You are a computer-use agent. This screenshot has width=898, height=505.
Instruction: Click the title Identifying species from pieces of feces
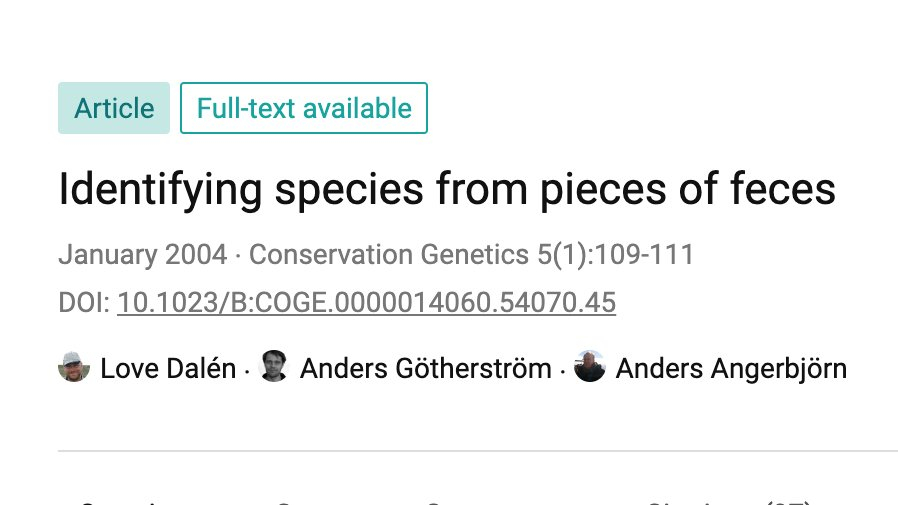[x=447, y=190]
